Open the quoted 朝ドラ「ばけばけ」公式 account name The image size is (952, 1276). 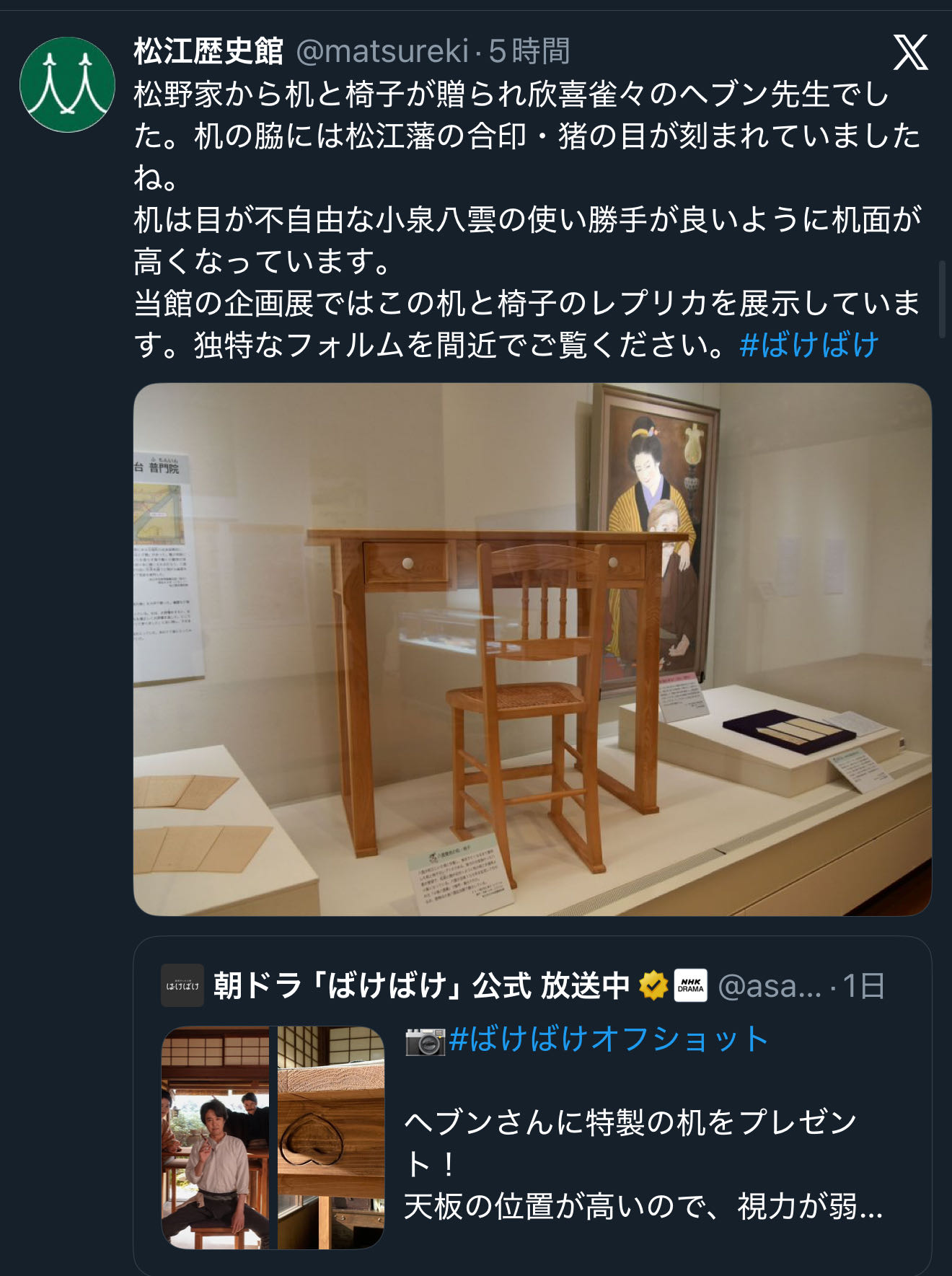[422, 985]
